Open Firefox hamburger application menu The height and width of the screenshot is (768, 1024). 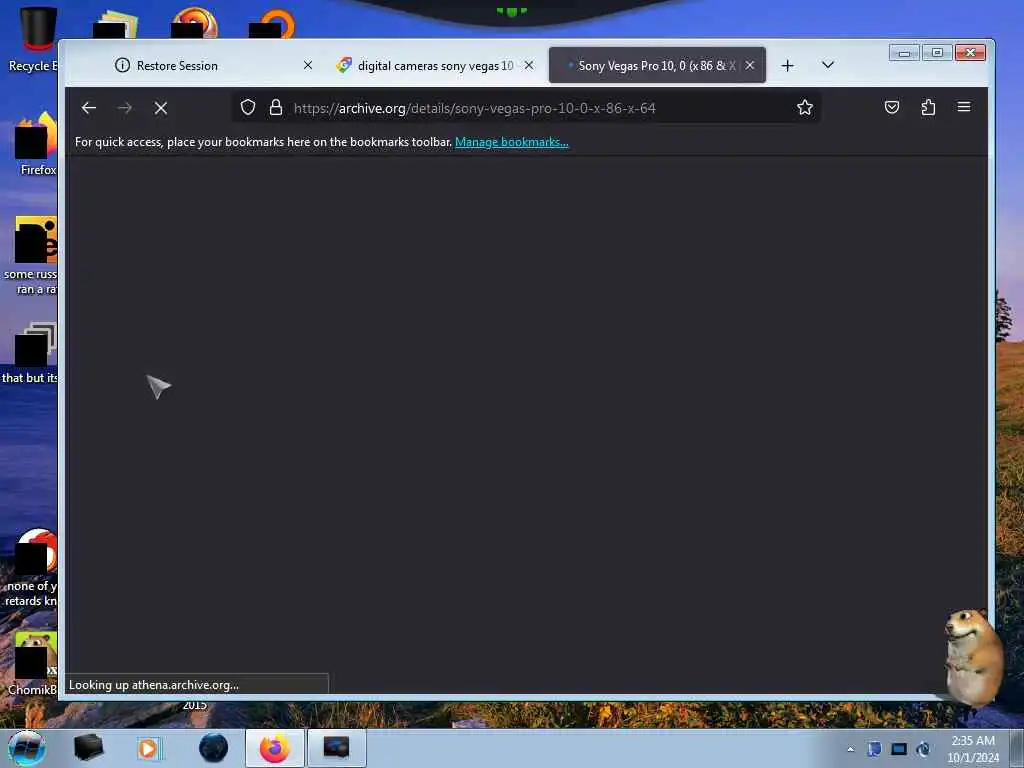point(964,107)
